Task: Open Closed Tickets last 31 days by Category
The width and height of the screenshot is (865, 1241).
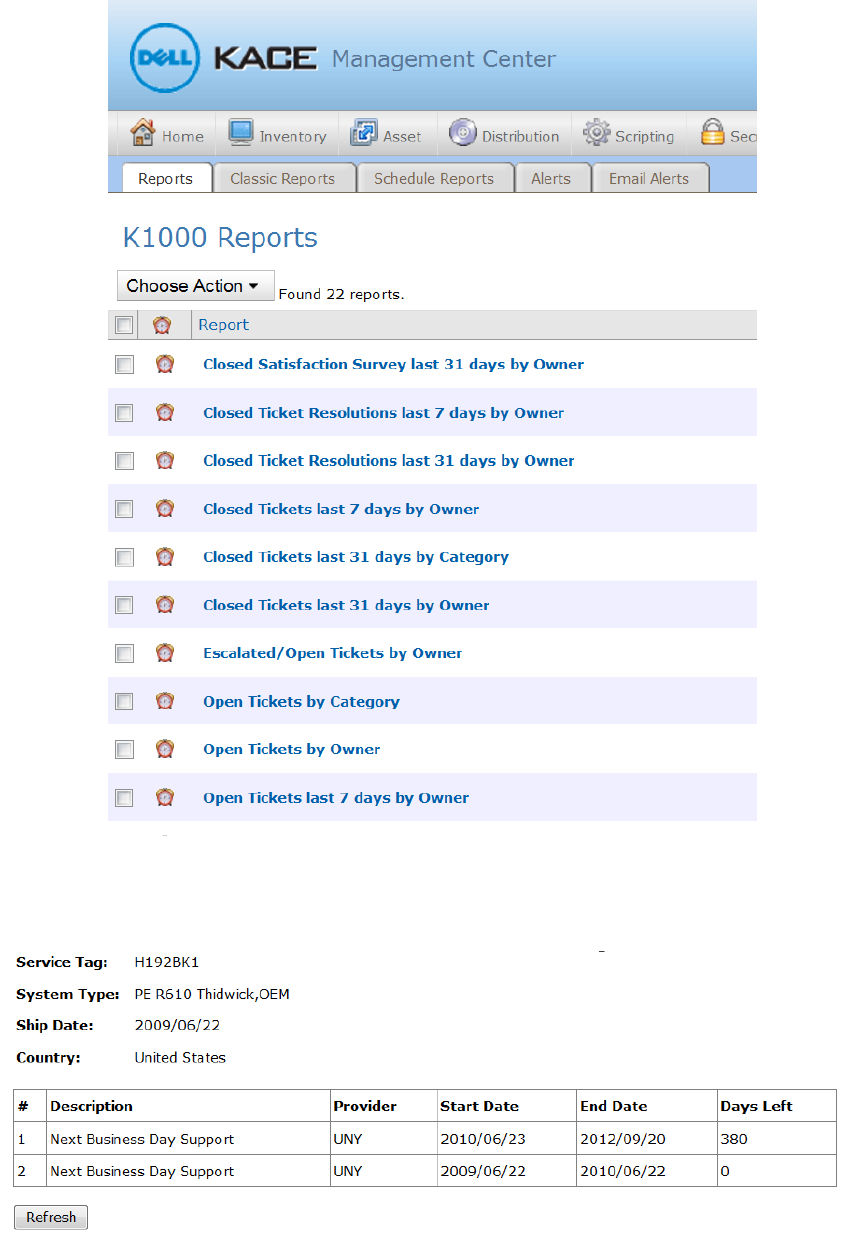Action: [356, 556]
